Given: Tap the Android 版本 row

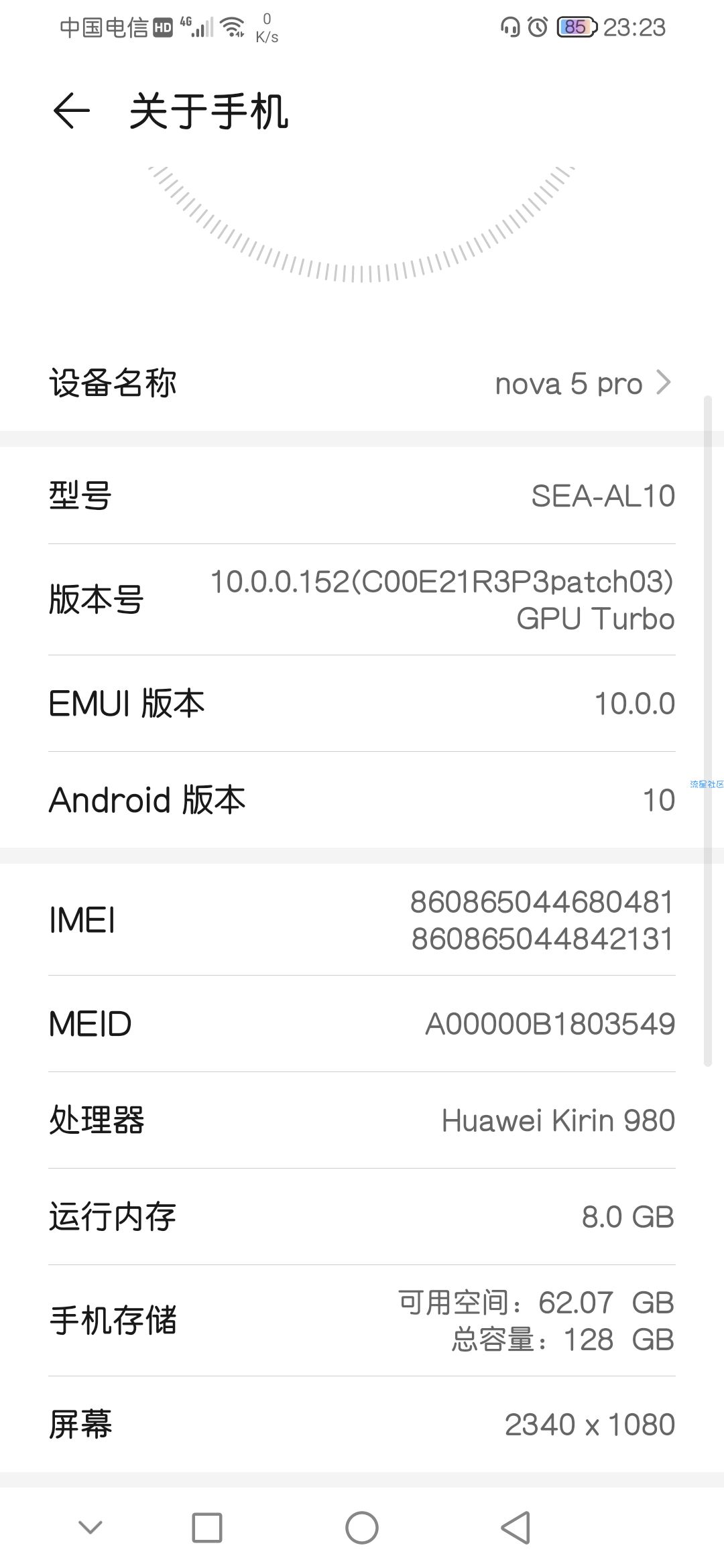Looking at the screenshot, I should 362,800.
